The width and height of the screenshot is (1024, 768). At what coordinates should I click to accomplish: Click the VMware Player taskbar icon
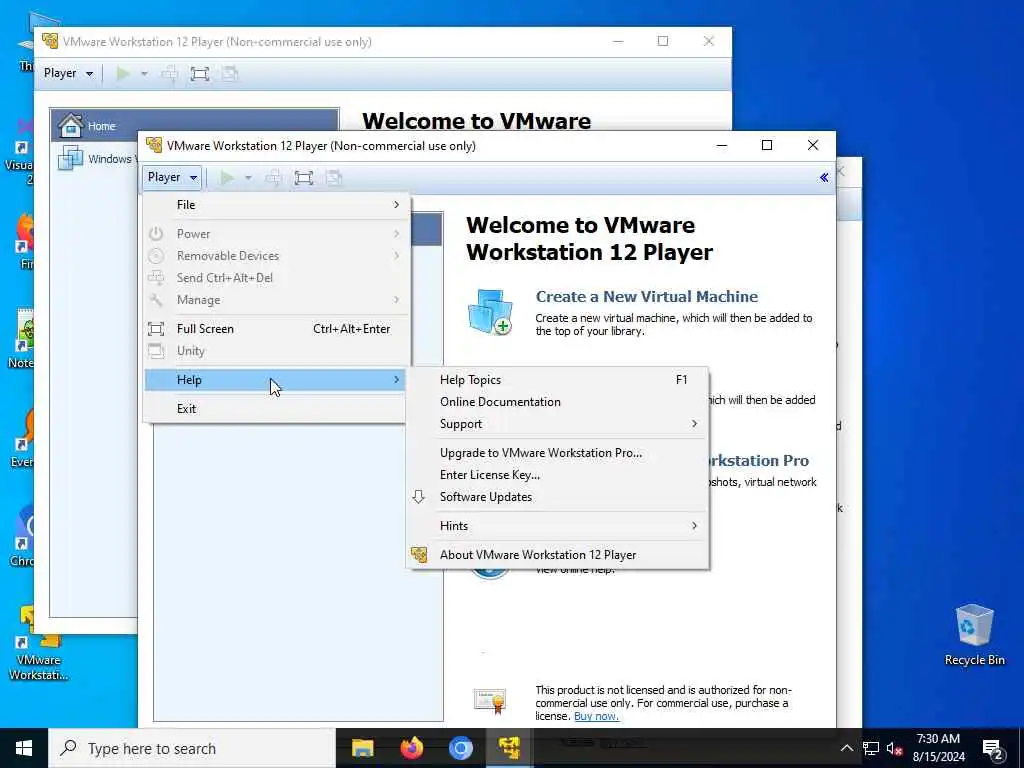pyautogui.click(x=509, y=748)
